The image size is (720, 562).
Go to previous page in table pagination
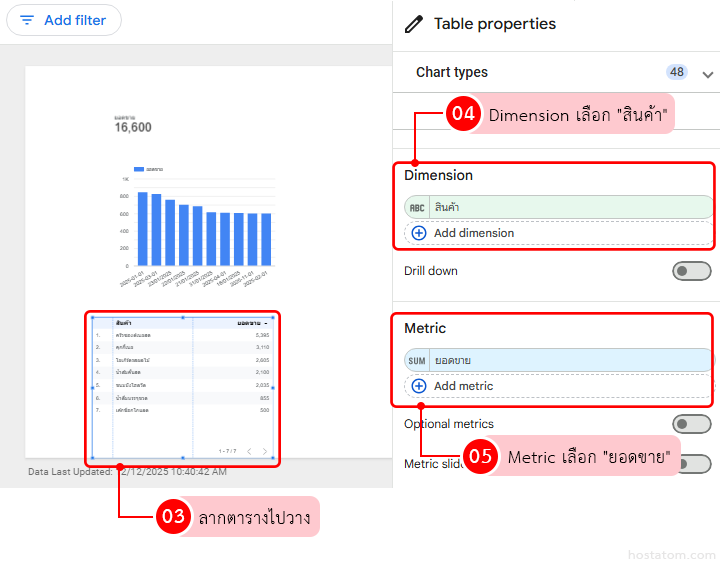[249, 451]
